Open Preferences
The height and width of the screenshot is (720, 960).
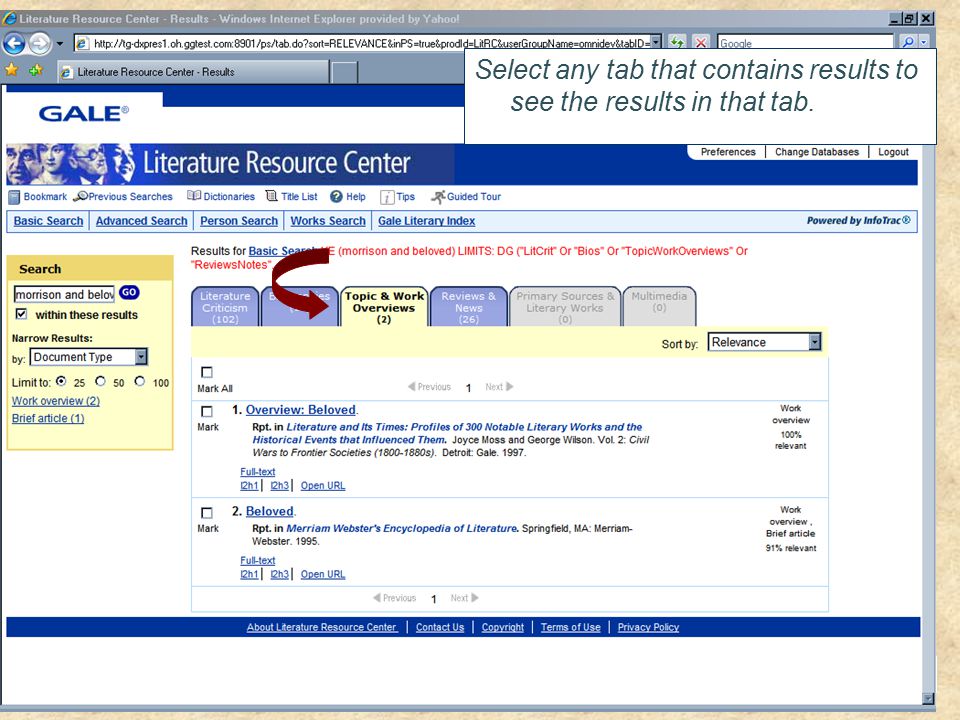coord(728,152)
